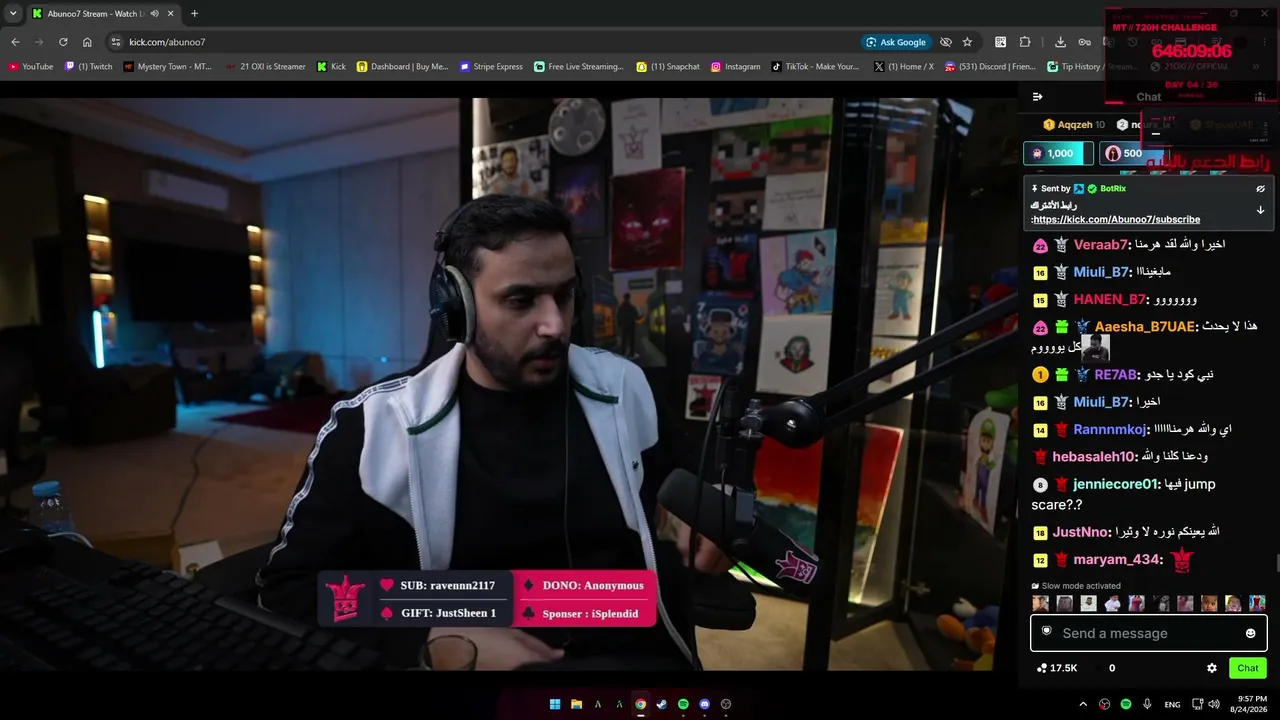Open the TikTok bookmark
This screenshot has width=1280, height=720.
click(x=816, y=67)
